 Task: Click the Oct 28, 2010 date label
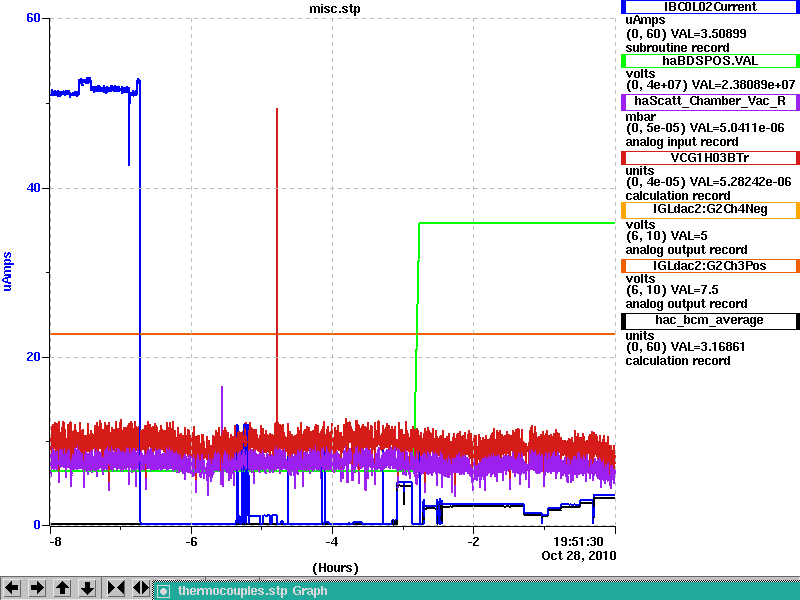pyautogui.click(x=579, y=556)
